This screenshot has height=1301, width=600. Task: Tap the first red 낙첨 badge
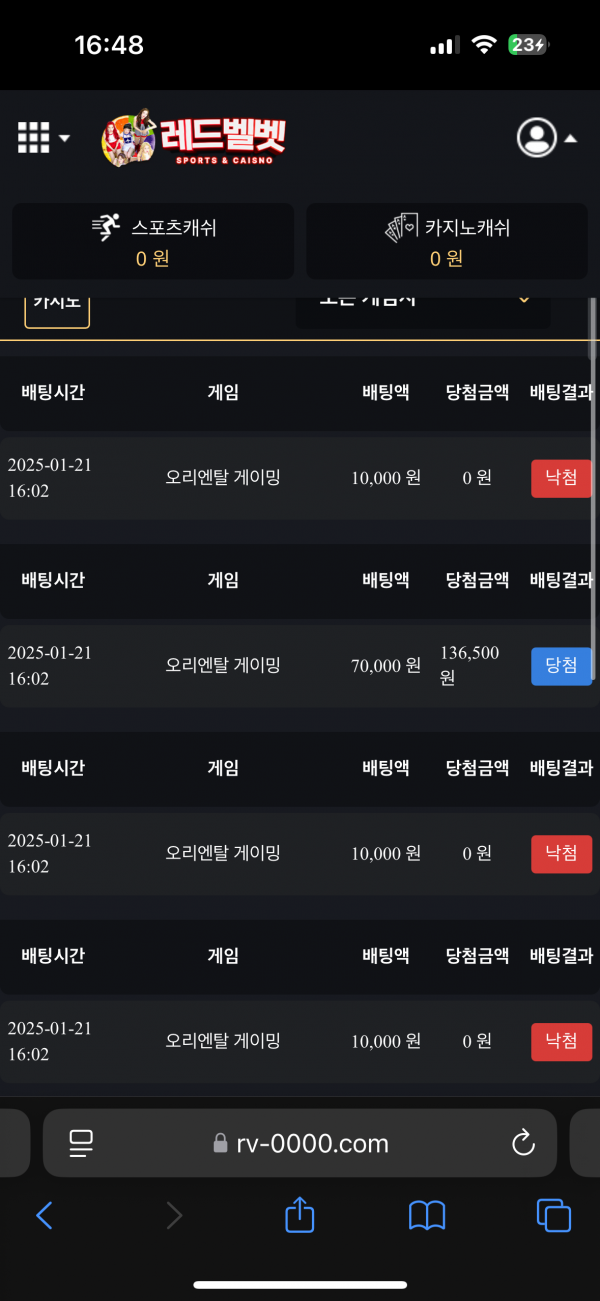tap(561, 478)
